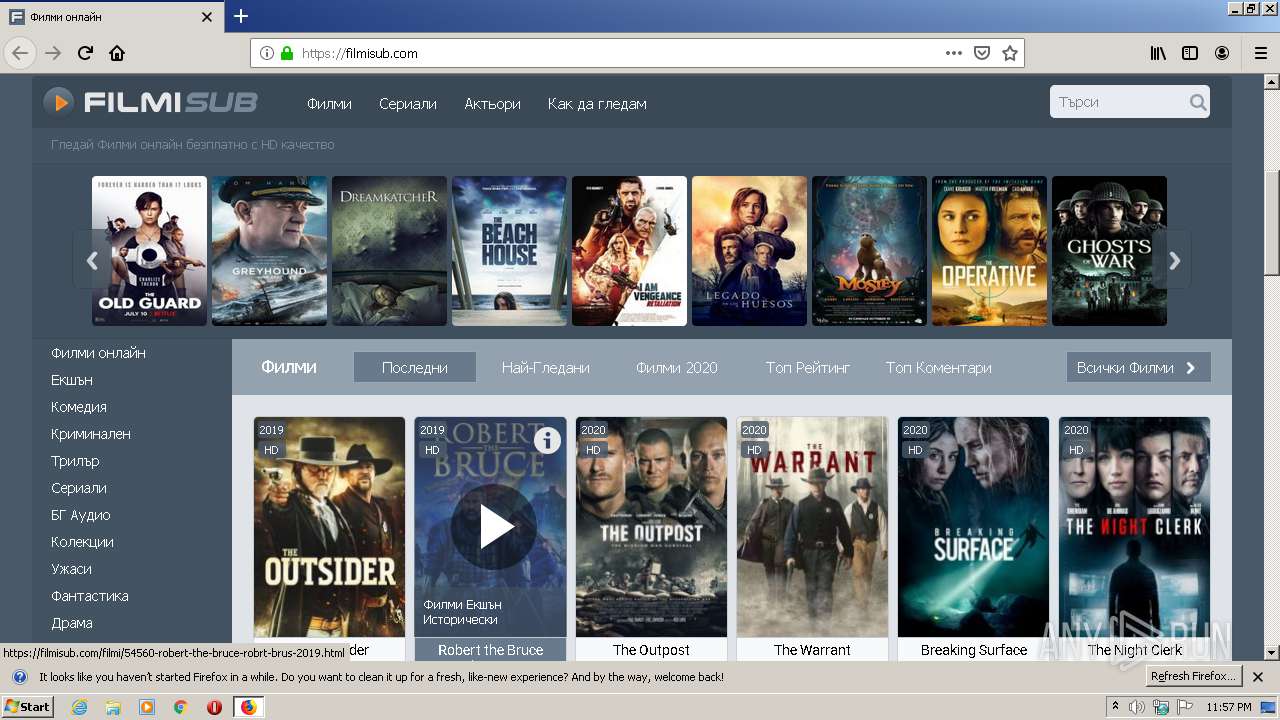Click the Windows Start button
The width and height of the screenshot is (1280, 720).
[28, 707]
